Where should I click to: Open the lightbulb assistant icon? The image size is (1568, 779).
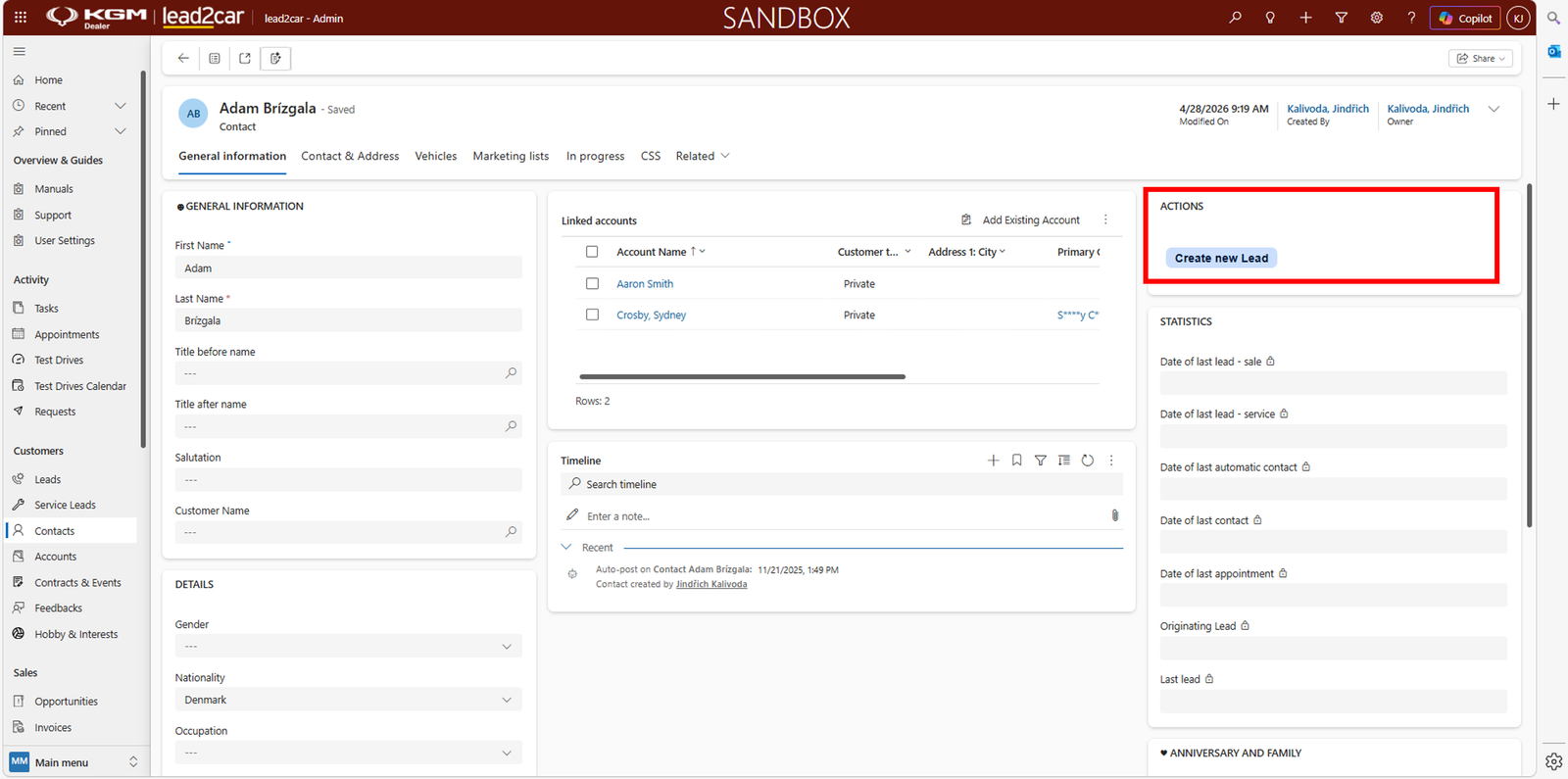click(x=1270, y=18)
